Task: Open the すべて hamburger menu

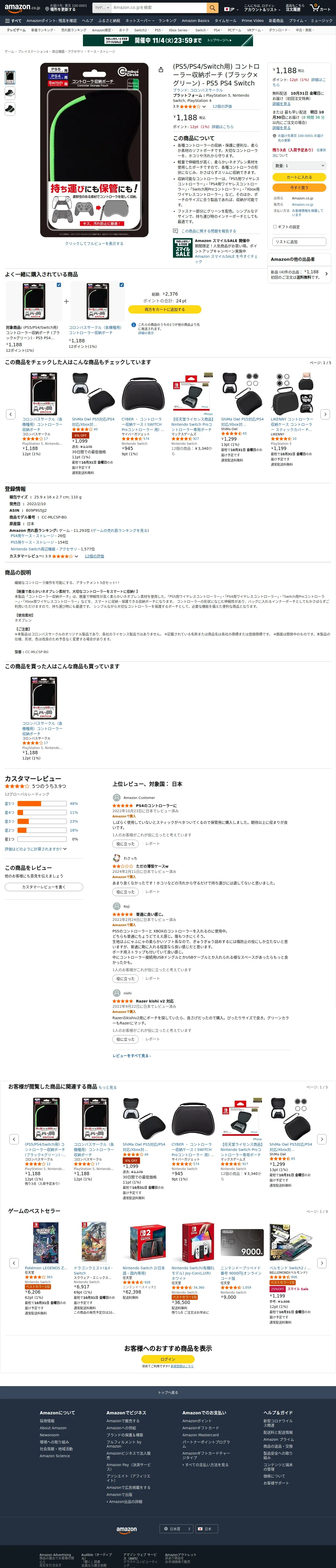Action: click(x=13, y=21)
